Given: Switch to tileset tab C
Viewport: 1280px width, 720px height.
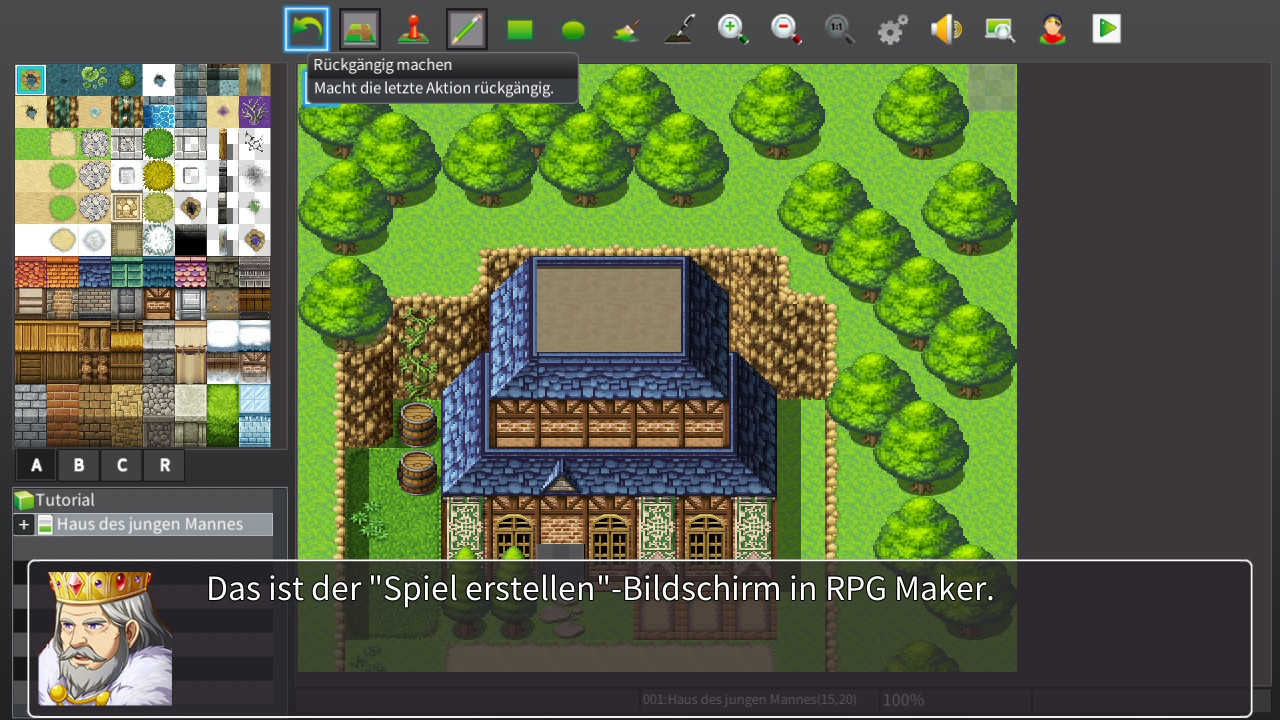Looking at the screenshot, I should tap(122, 465).
